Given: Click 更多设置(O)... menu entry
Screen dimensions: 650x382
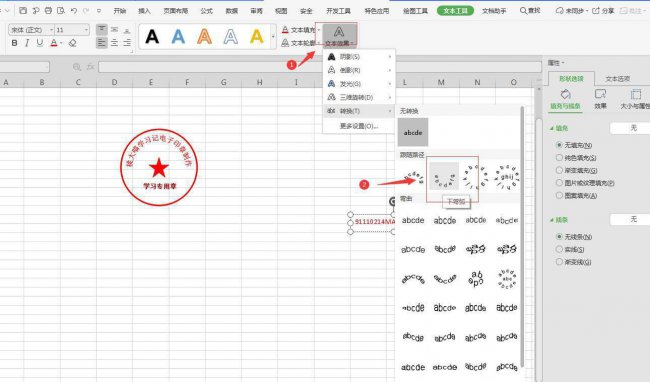Looking at the screenshot, I should pos(359,126).
